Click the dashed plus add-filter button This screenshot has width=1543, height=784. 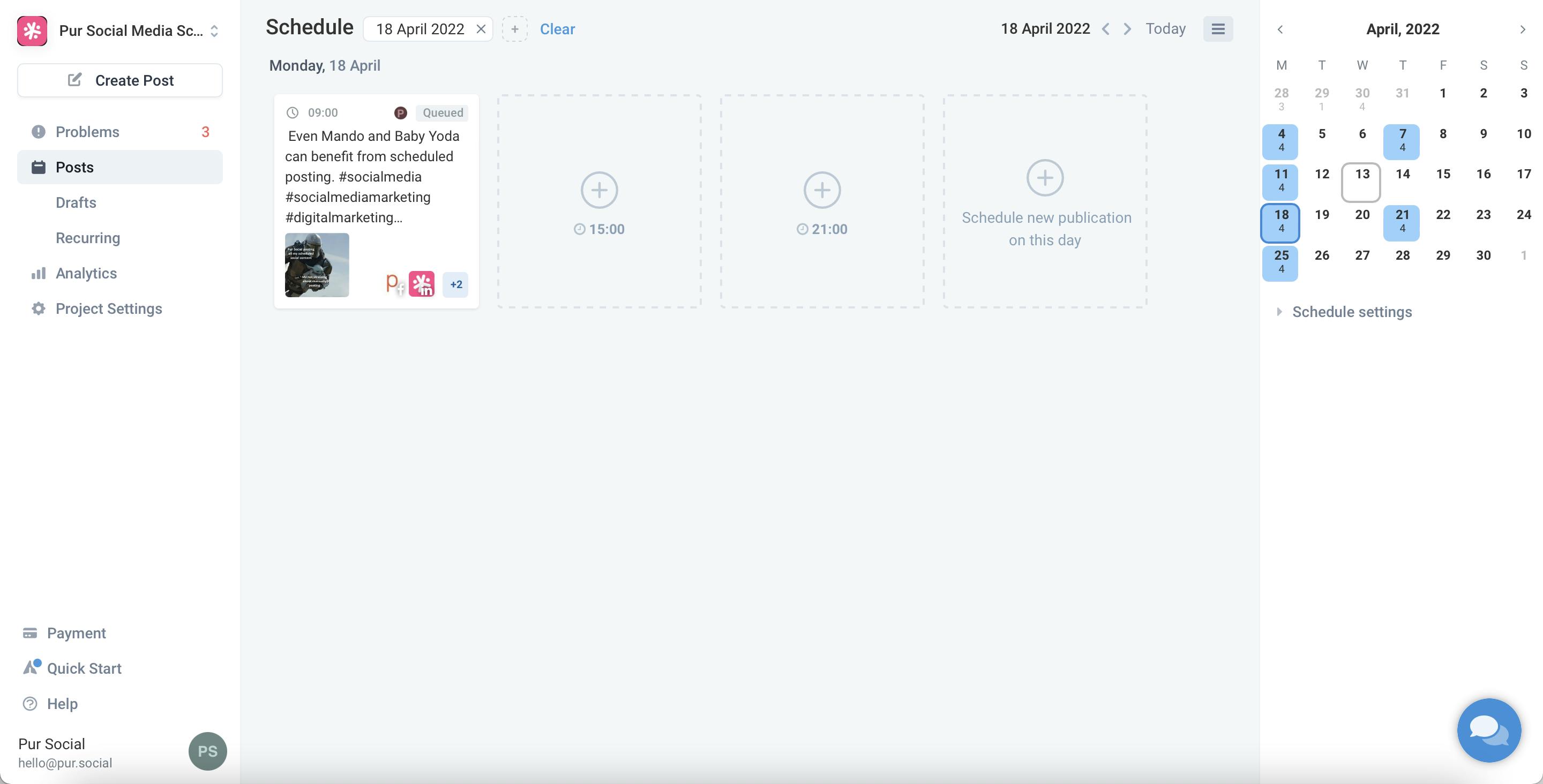[x=514, y=29]
